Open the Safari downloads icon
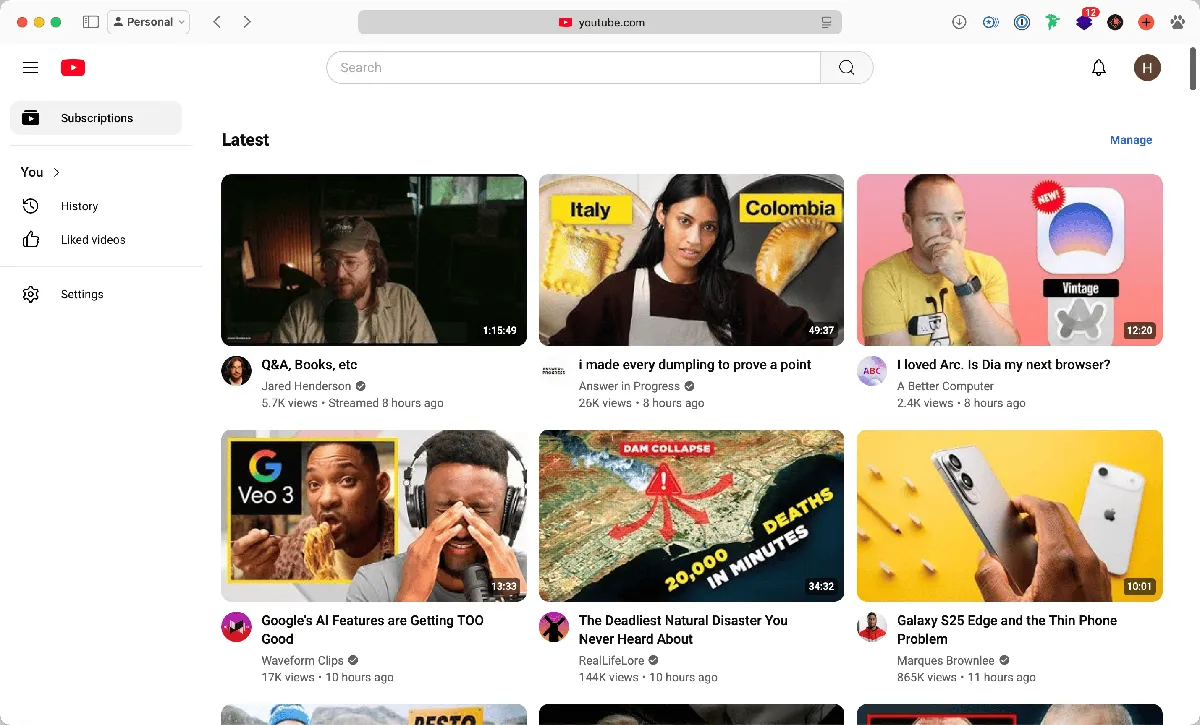Screen dimensions: 1200x725 960,22
